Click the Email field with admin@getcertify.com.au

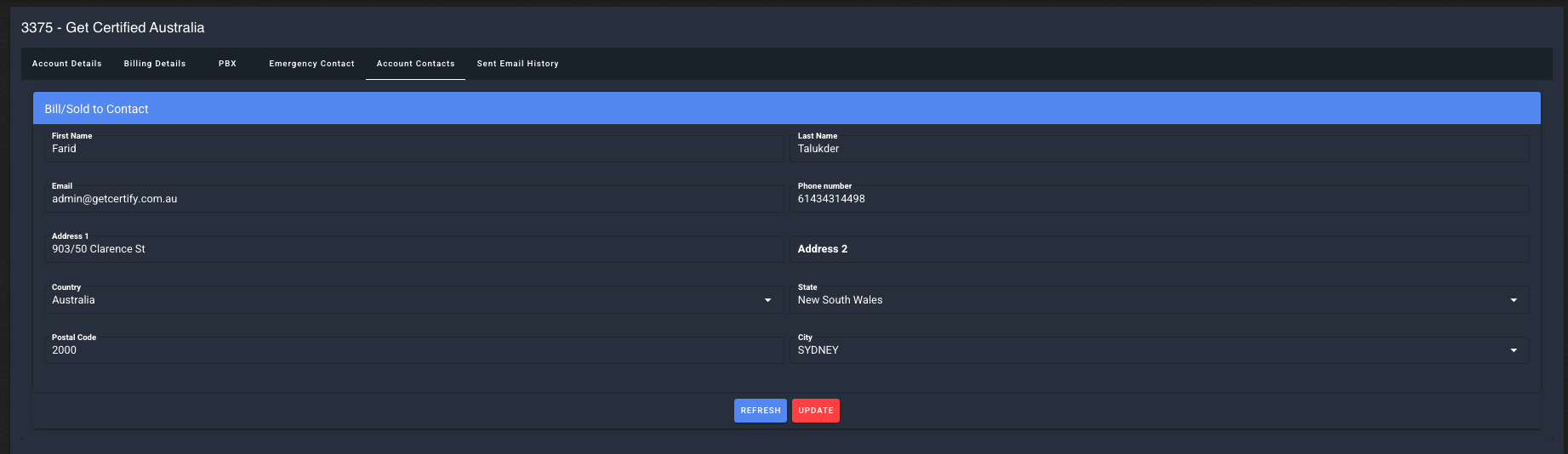tap(414, 199)
